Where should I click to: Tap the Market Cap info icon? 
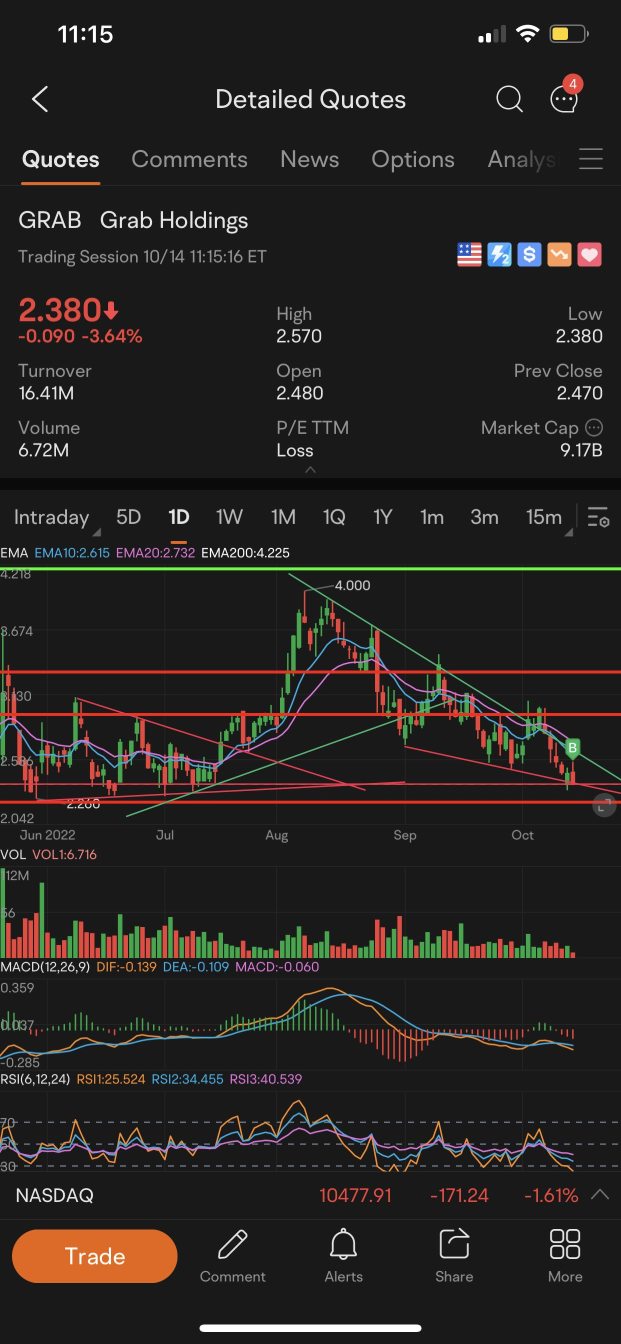click(594, 428)
